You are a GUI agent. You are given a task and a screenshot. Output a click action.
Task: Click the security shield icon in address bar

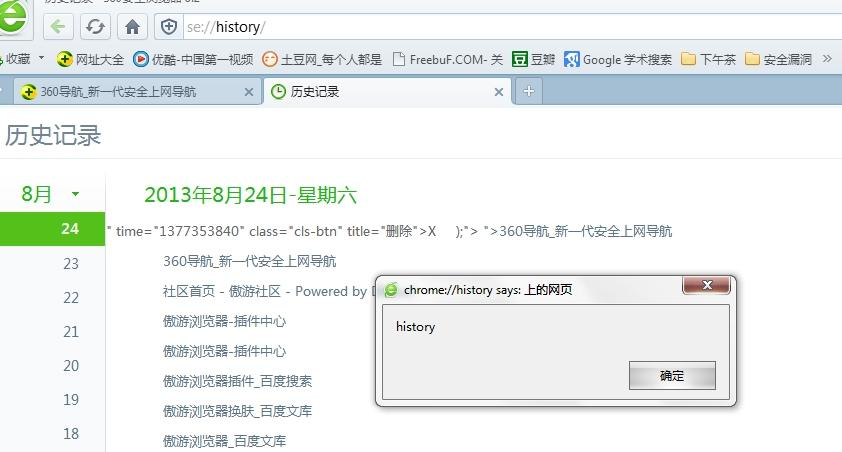tap(169, 26)
